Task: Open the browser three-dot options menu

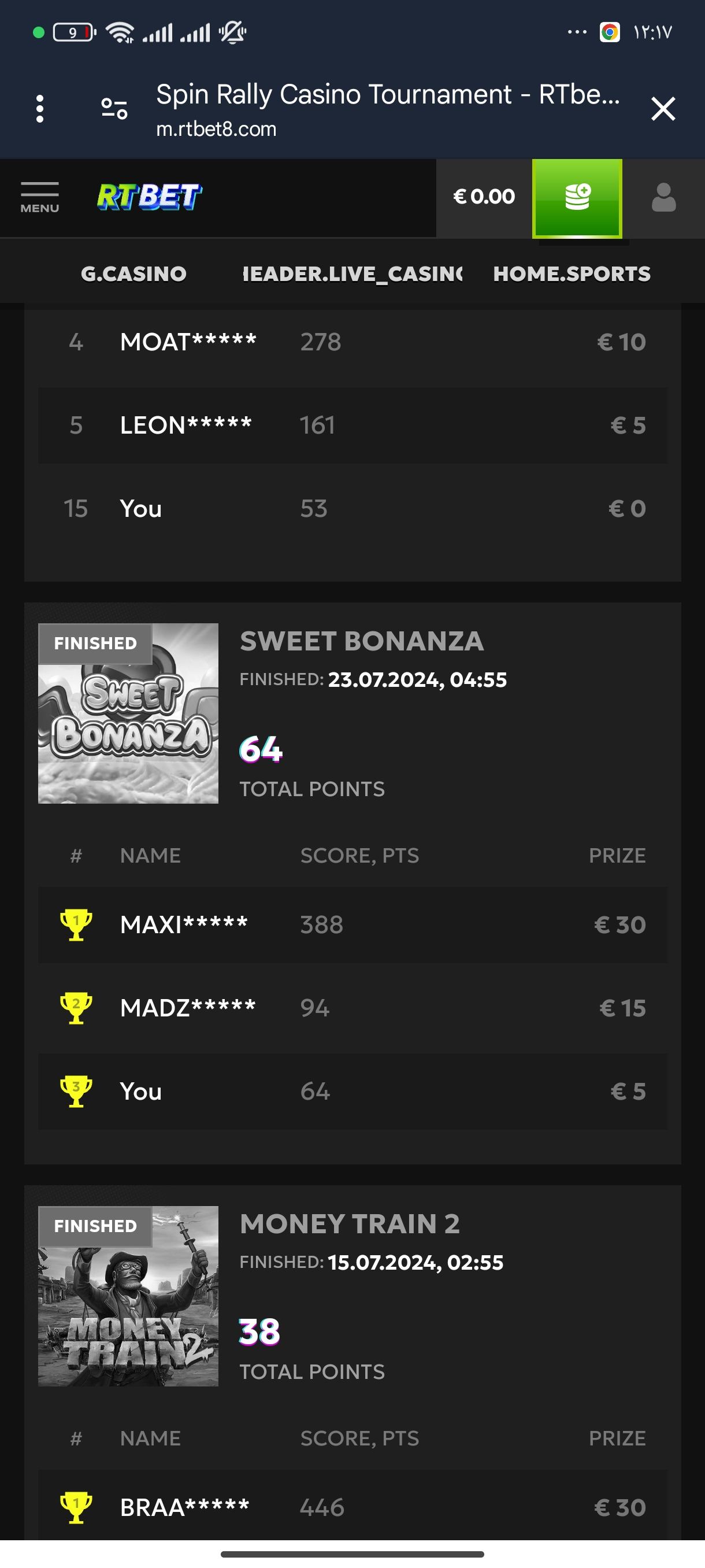Action: (40, 109)
